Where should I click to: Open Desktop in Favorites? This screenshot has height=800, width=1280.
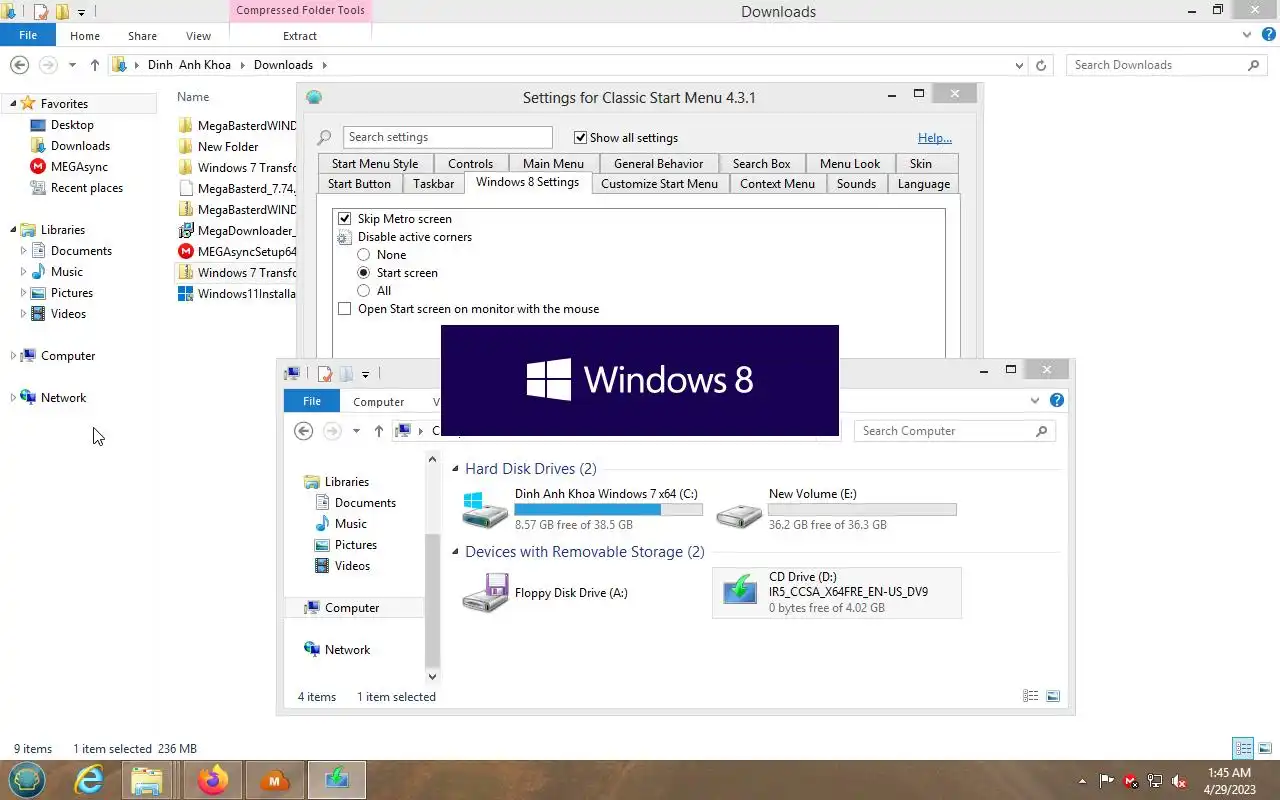tap(62, 125)
